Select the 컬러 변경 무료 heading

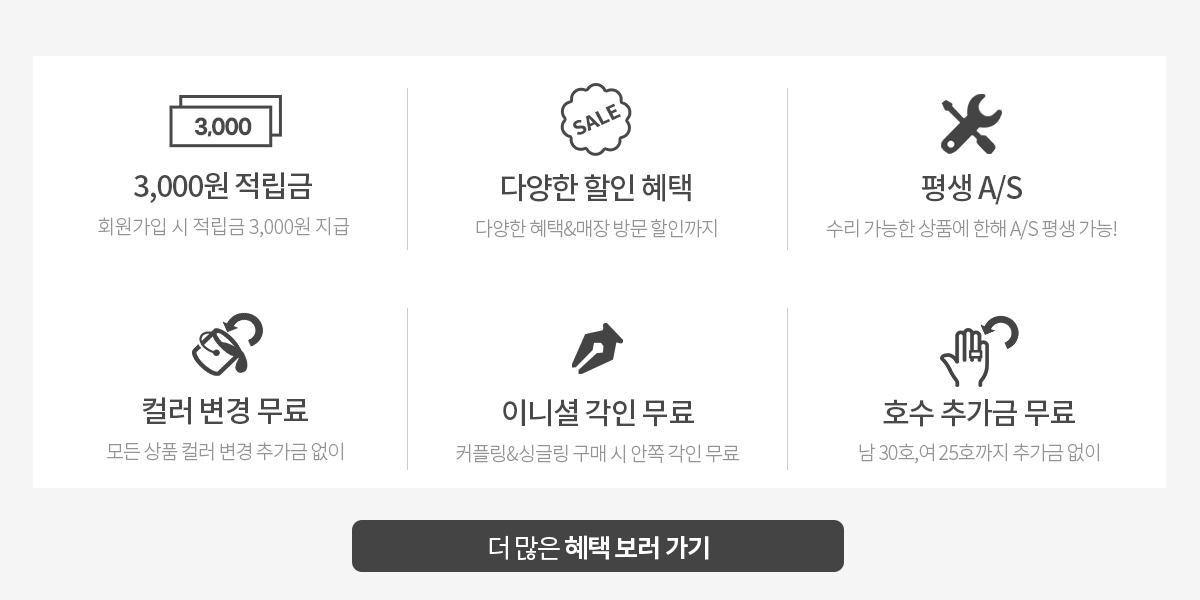click(x=225, y=410)
